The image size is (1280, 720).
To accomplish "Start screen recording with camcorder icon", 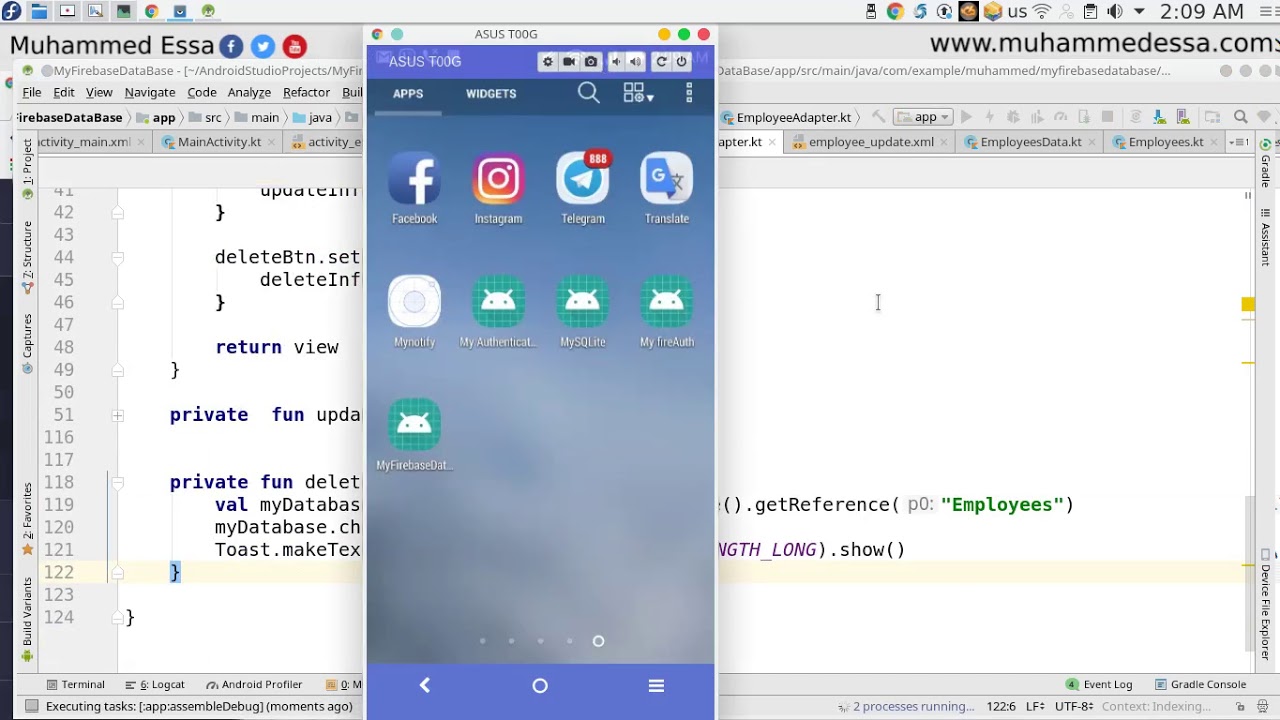I will pos(569,62).
